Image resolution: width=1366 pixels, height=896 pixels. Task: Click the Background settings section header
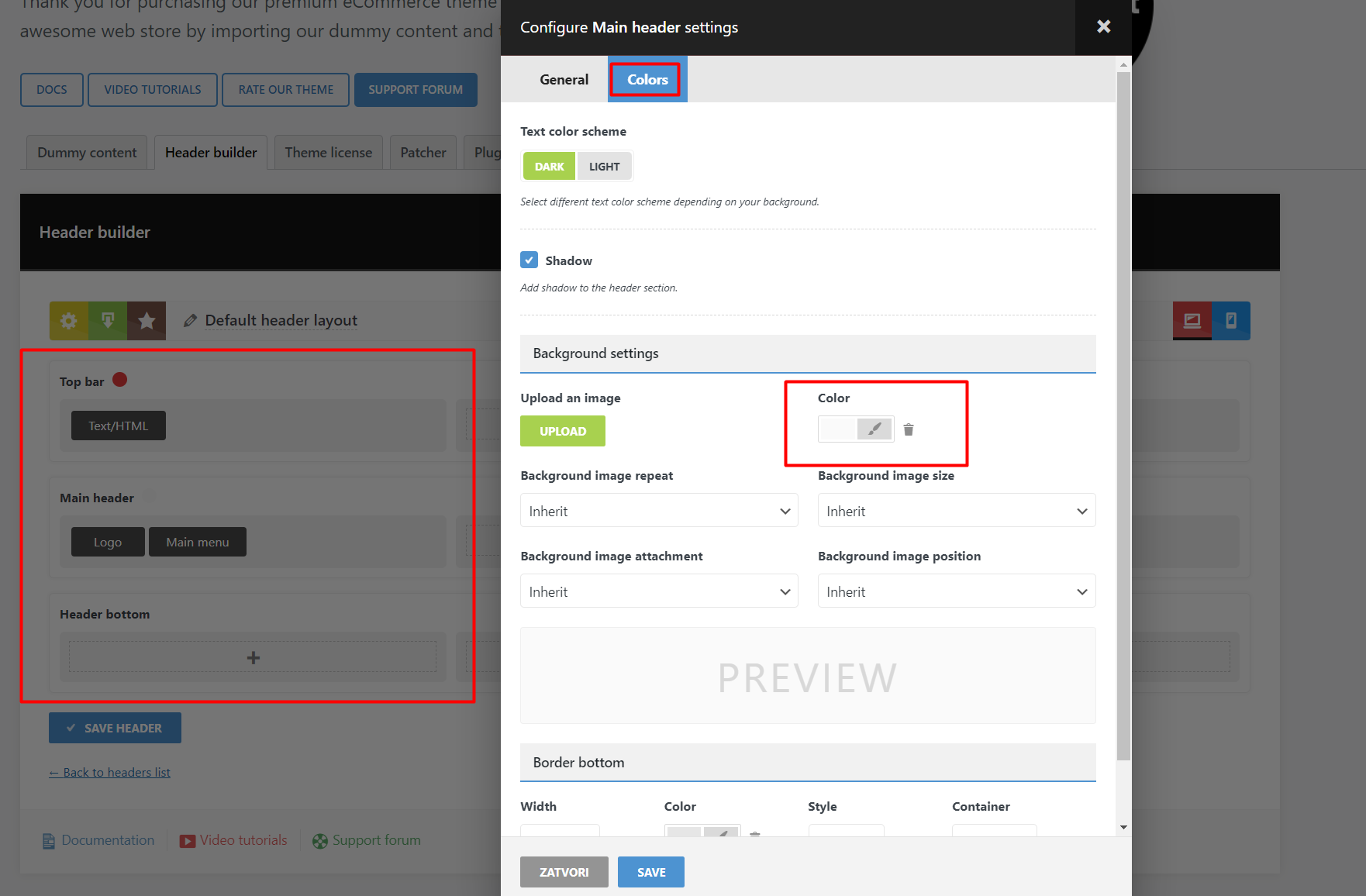pos(808,353)
